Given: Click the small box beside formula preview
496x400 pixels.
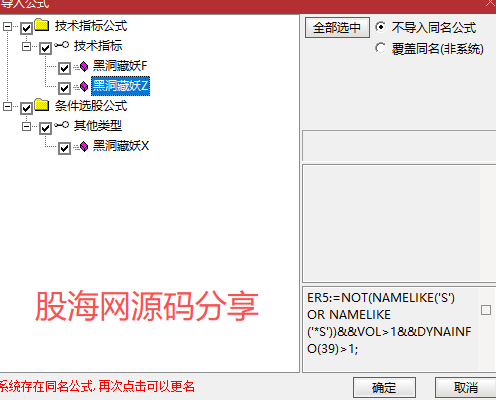Looking at the screenshot, I should coord(486,310).
